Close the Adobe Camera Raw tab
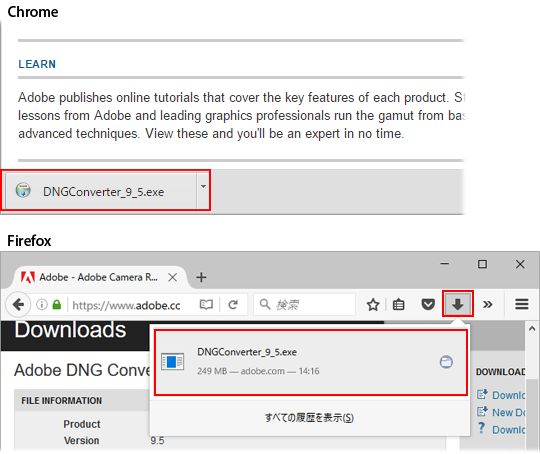This screenshot has height=454, width=540. click(173, 277)
